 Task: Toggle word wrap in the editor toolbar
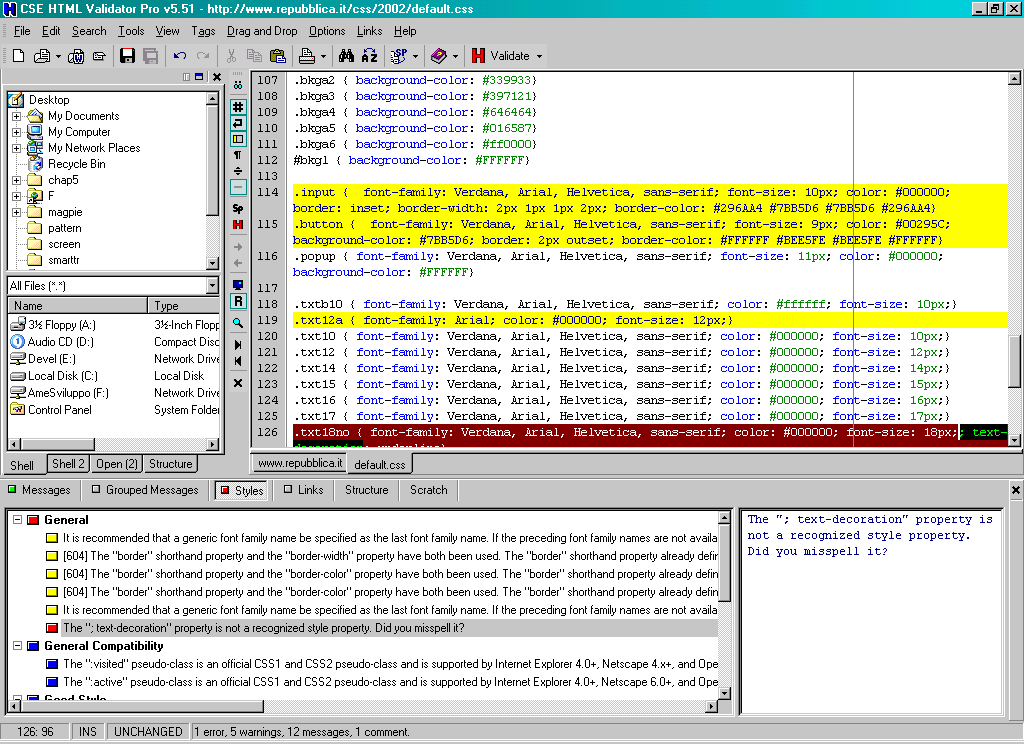pos(238,123)
